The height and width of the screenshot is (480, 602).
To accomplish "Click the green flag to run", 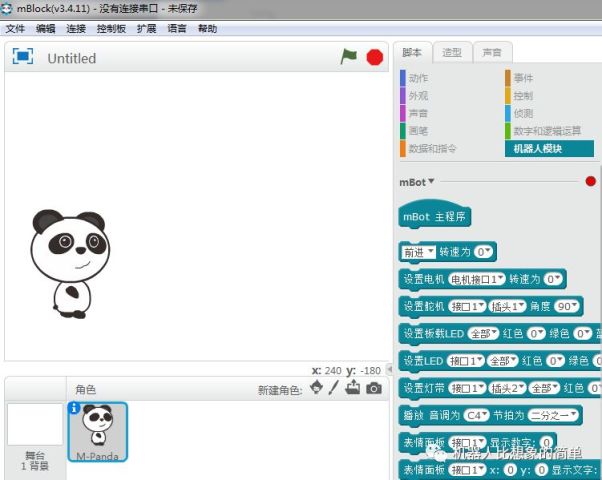I will [x=349, y=57].
